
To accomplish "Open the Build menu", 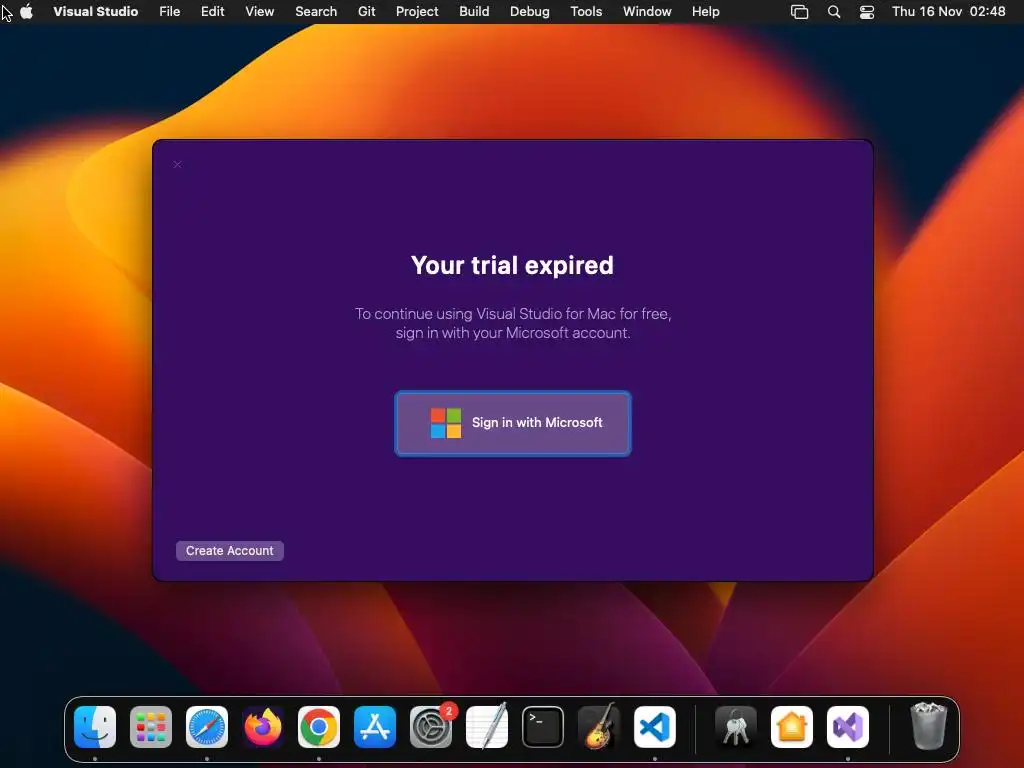I will pyautogui.click(x=474, y=12).
